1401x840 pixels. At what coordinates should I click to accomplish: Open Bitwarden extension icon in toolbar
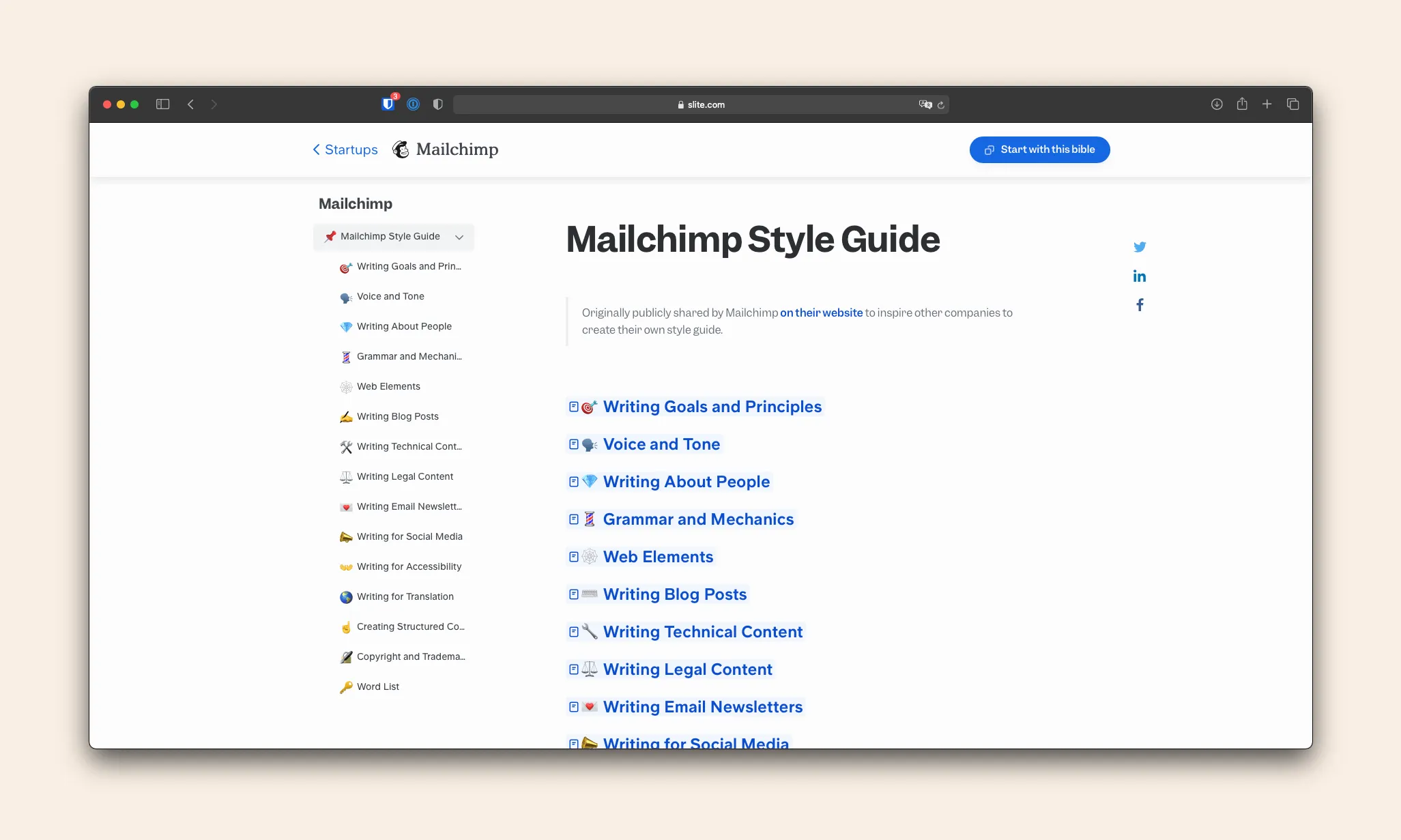388,104
